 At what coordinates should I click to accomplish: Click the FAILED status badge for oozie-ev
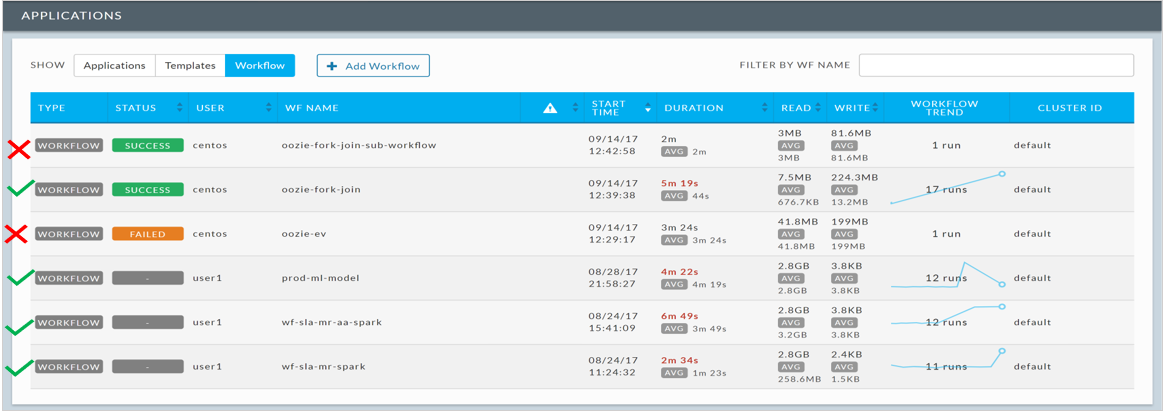coord(147,234)
